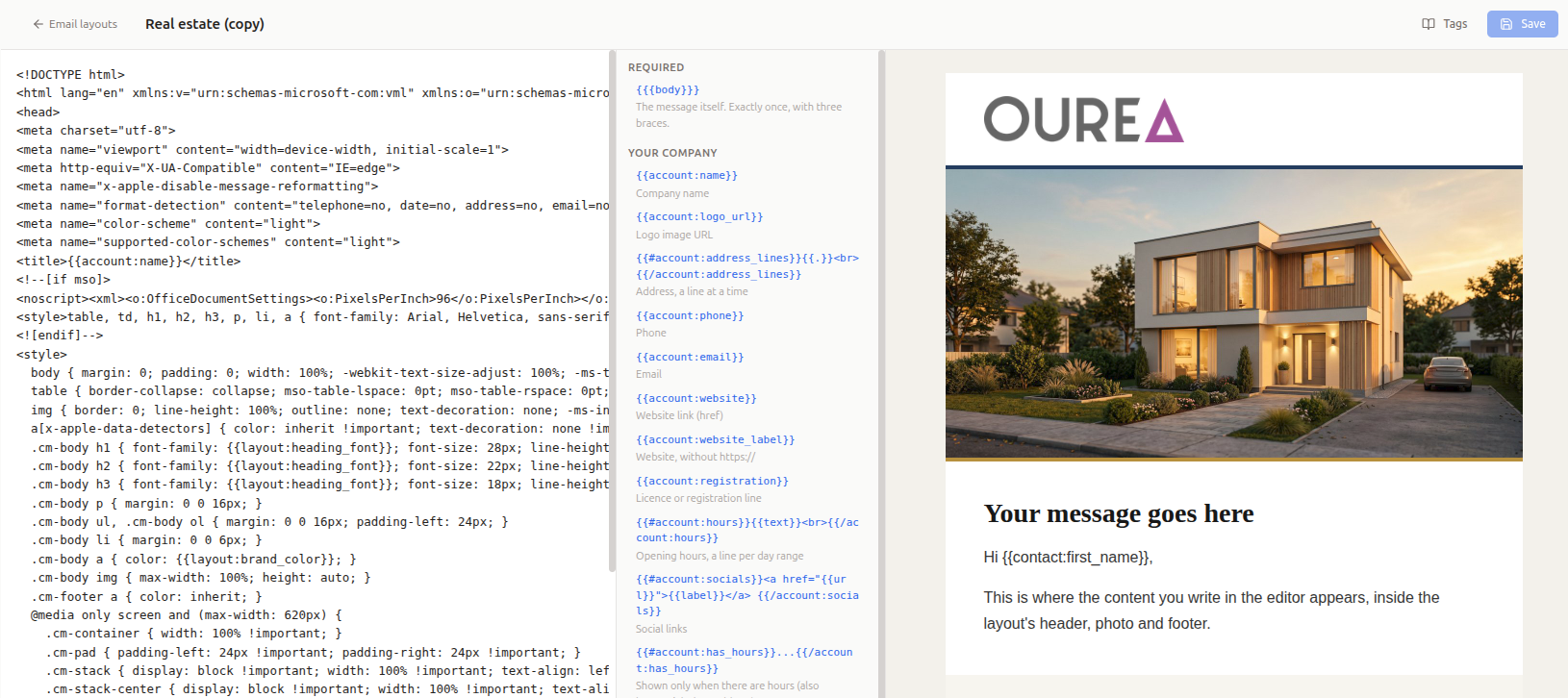Click the code editor's vertical scrollbar
The height and width of the screenshot is (698, 1568).
(x=613, y=311)
